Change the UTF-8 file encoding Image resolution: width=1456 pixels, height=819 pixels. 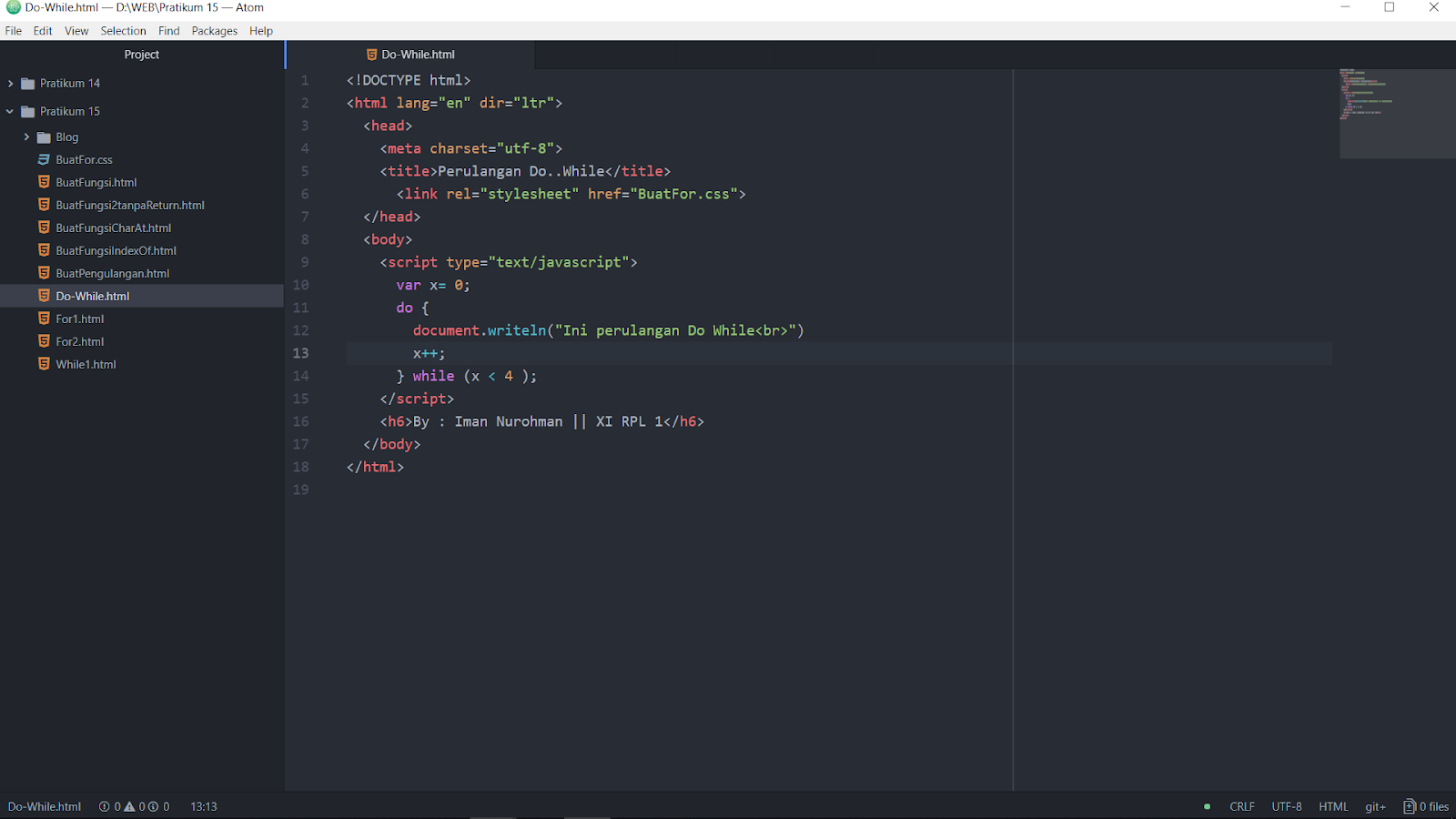tap(1286, 806)
